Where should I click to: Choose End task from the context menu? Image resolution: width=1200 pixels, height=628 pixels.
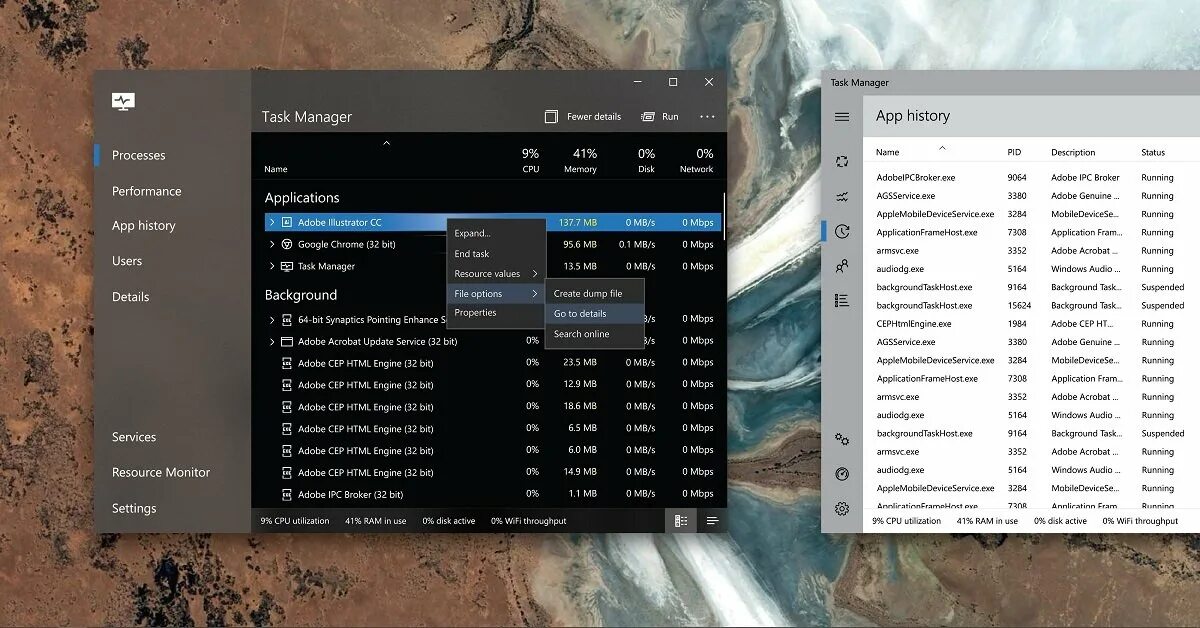point(496,254)
